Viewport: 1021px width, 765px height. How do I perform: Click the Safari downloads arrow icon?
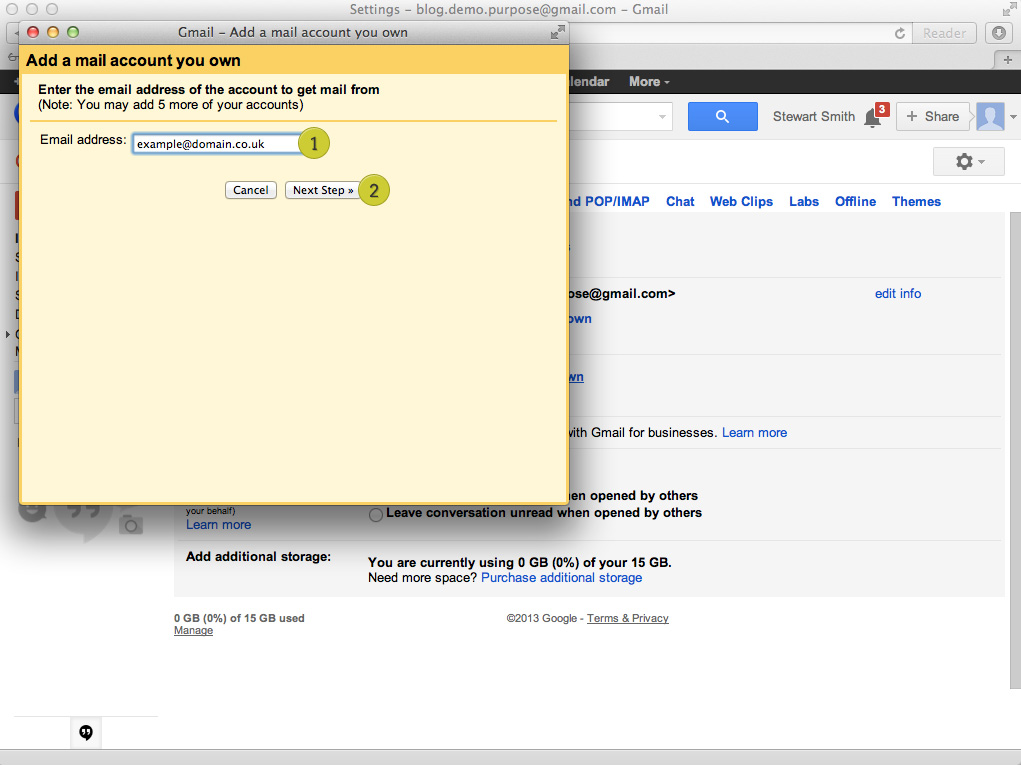tap(999, 33)
